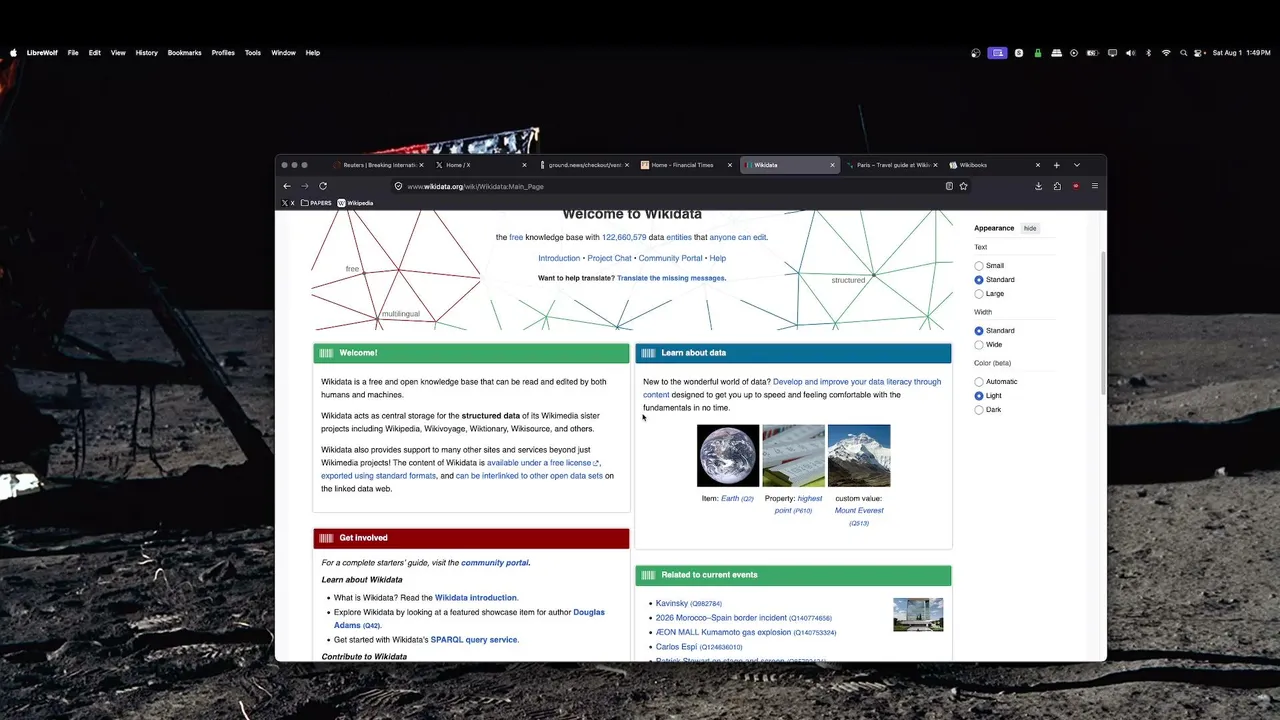This screenshot has height=720, width=1280.
Task: Open the PAPERS bookmark folder
Action: [x=317, y=203]
